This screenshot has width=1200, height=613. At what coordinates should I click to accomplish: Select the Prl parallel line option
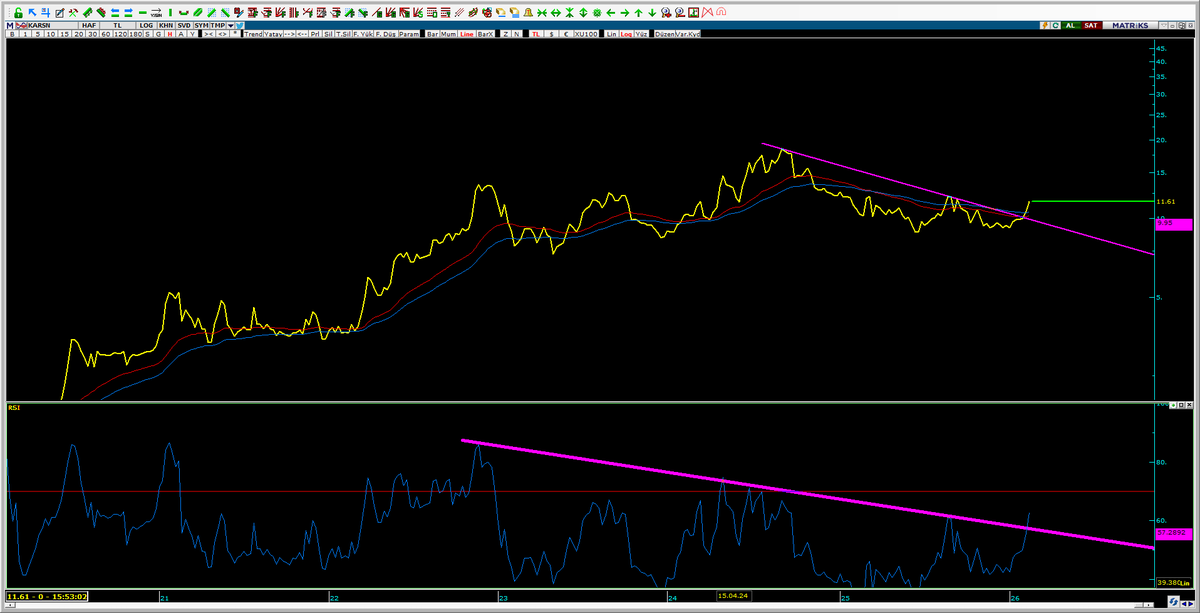(x=314, y=34)
